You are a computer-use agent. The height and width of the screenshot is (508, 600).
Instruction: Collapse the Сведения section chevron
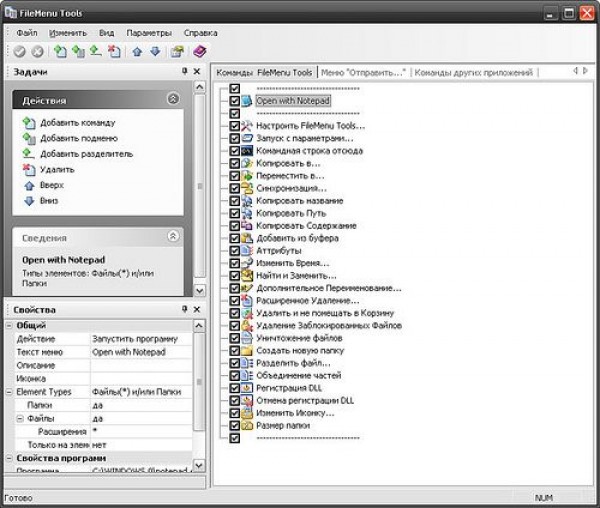pyautogui.click(x=173, y=237)
